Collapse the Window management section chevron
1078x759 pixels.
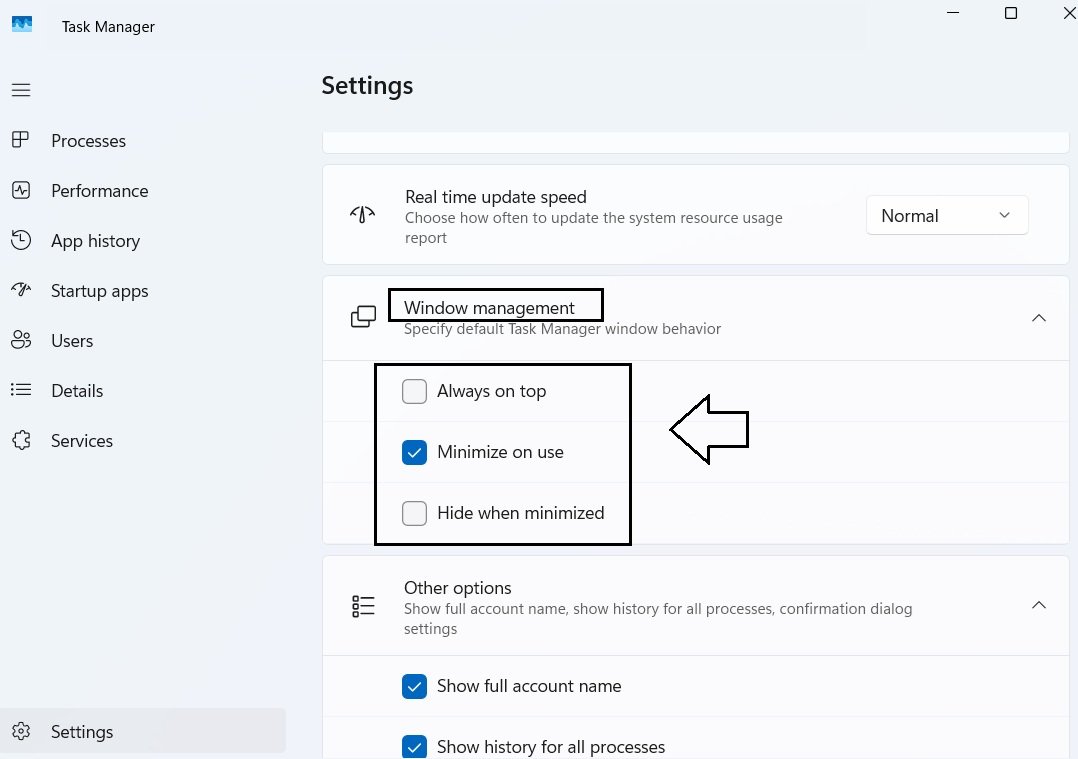(x=1039, y=318)
